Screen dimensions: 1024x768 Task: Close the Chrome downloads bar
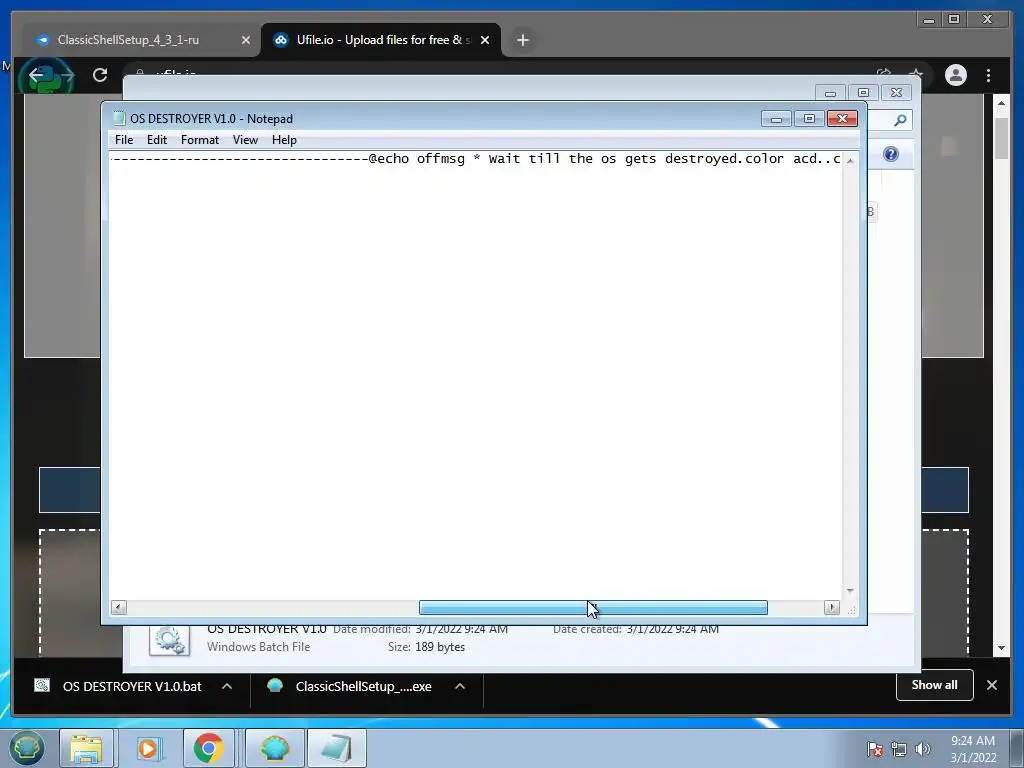(991, 685)
